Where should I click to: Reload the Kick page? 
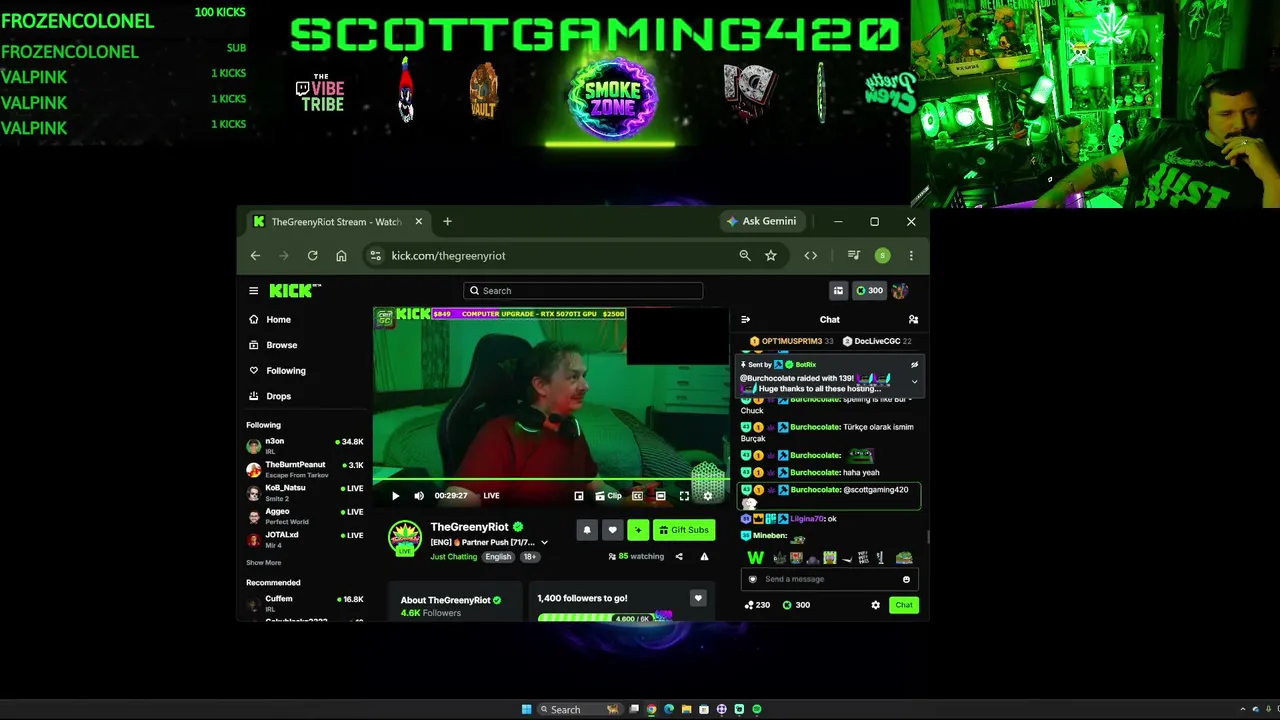[x=312, y=256]
